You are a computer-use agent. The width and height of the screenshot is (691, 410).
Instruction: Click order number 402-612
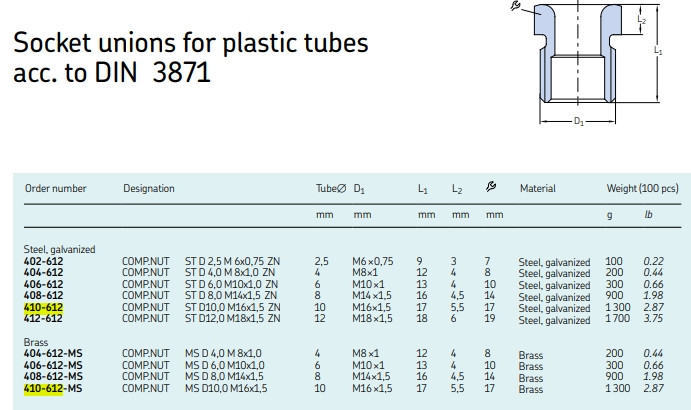tap(43, 261)
